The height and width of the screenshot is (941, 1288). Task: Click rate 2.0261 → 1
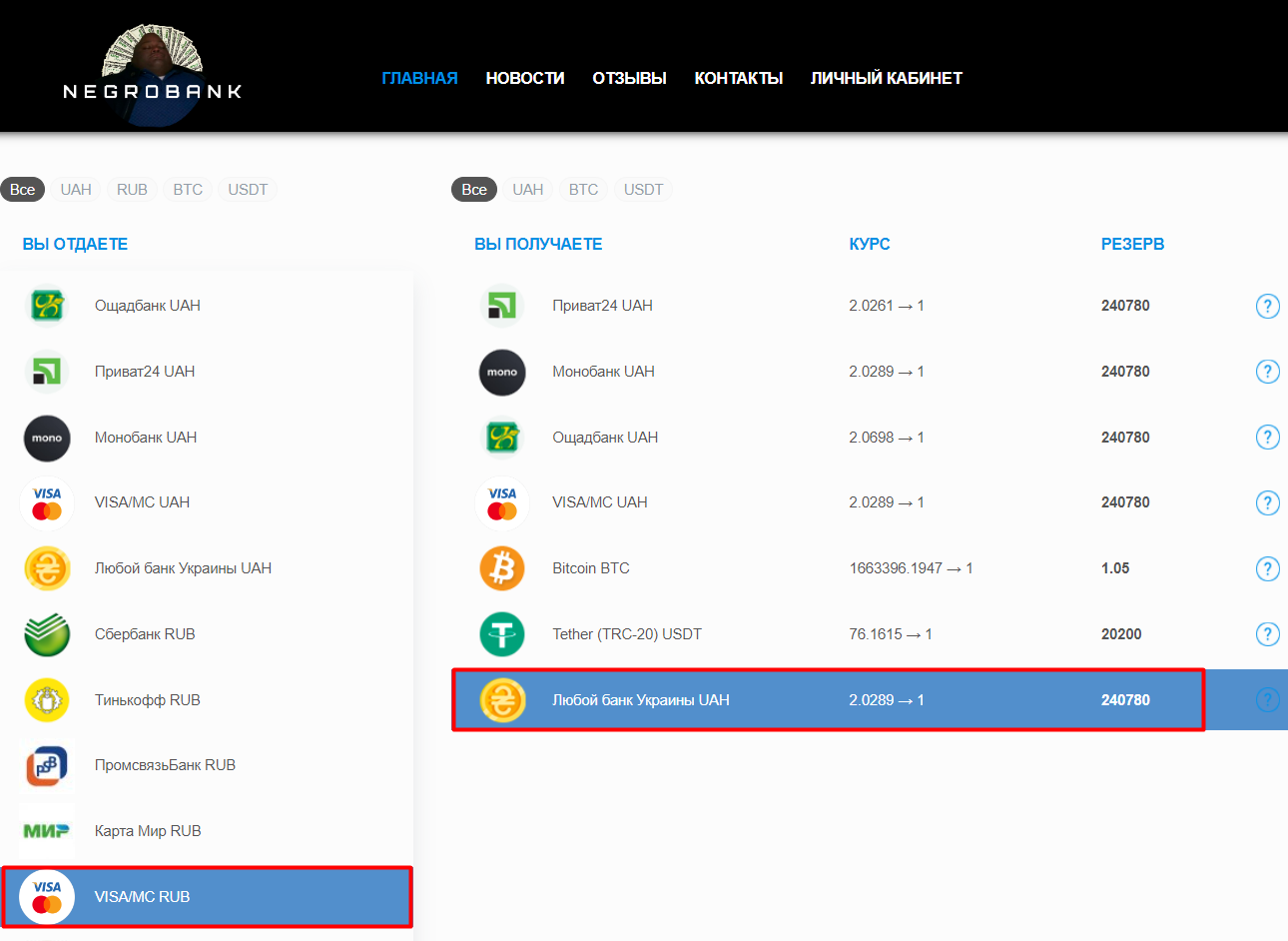[887, 306]
